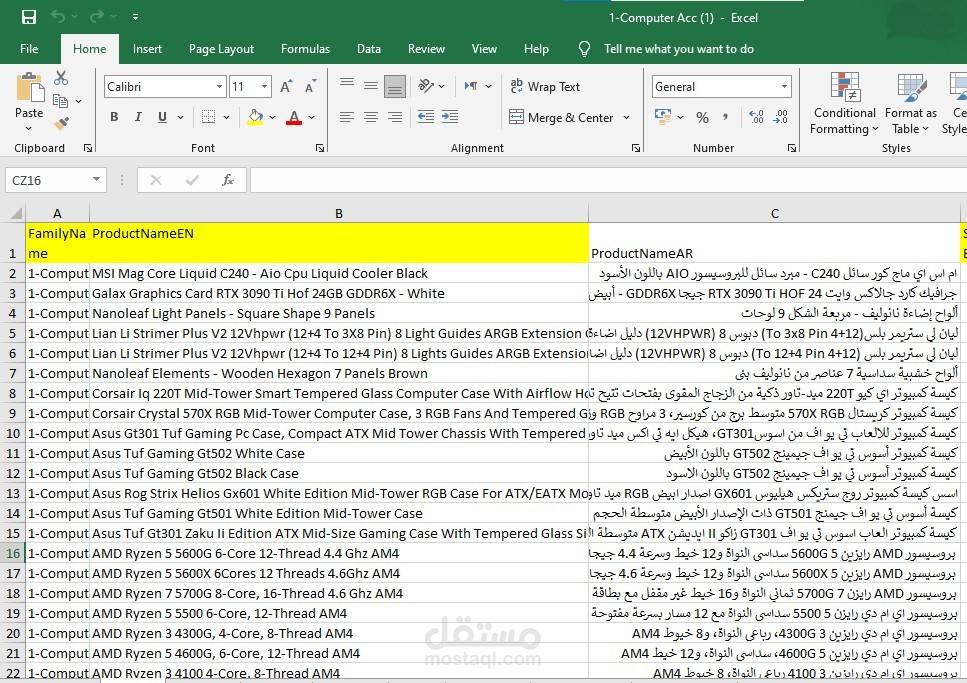Activate the Format Painter brush
The width and height of the screenshot is (967, 683).
click(x=60, y=123)
